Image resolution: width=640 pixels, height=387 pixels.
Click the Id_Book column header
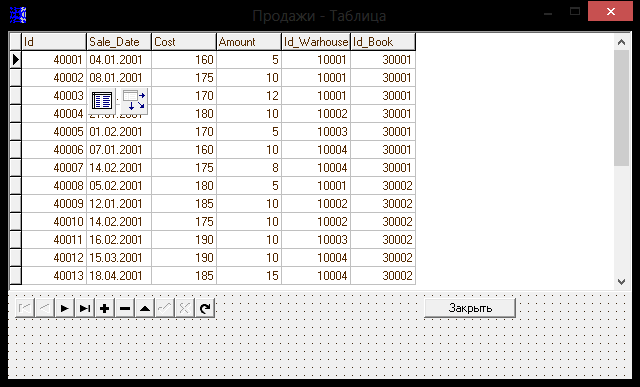[x=383, y=42]
